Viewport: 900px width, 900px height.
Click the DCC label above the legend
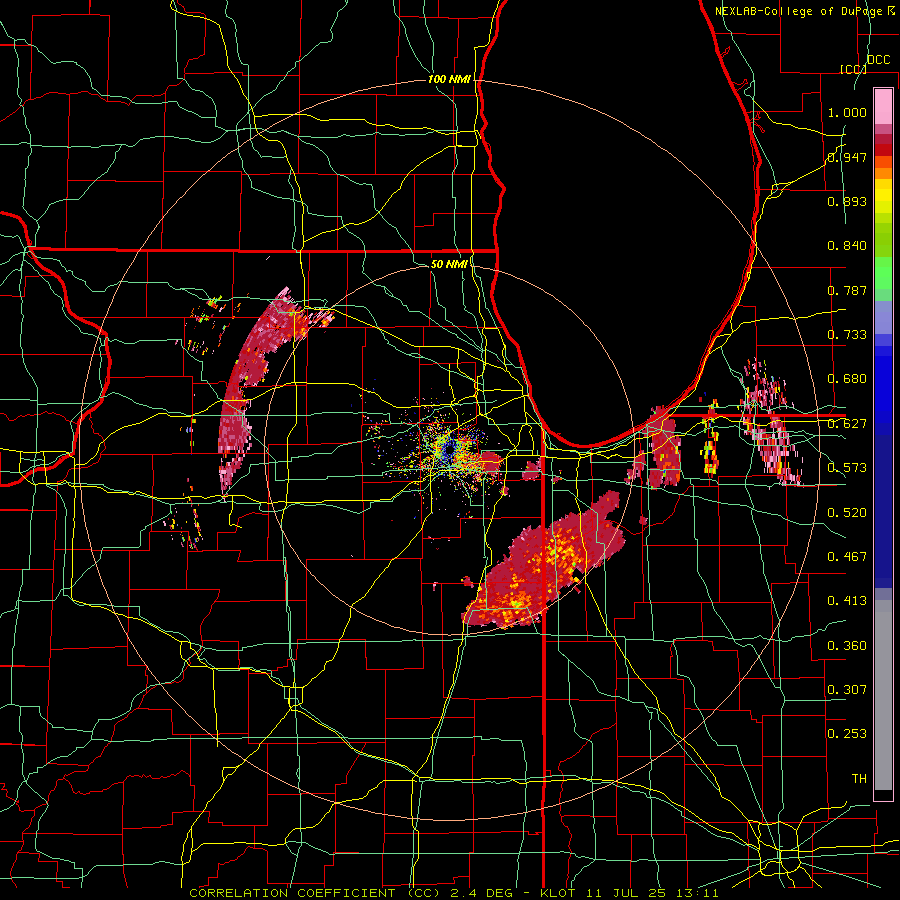point(878,60)
